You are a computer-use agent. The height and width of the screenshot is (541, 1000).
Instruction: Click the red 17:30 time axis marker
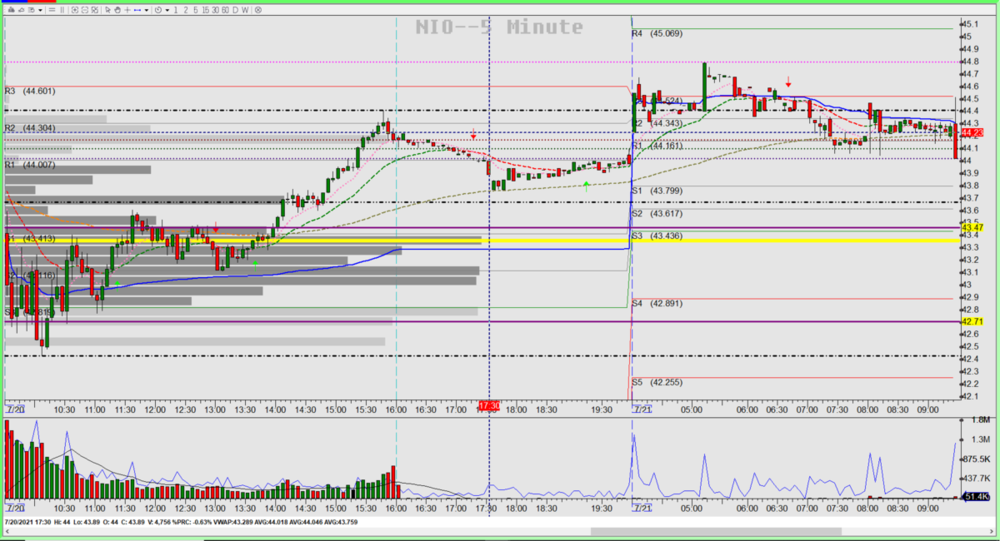pos(488,406)
